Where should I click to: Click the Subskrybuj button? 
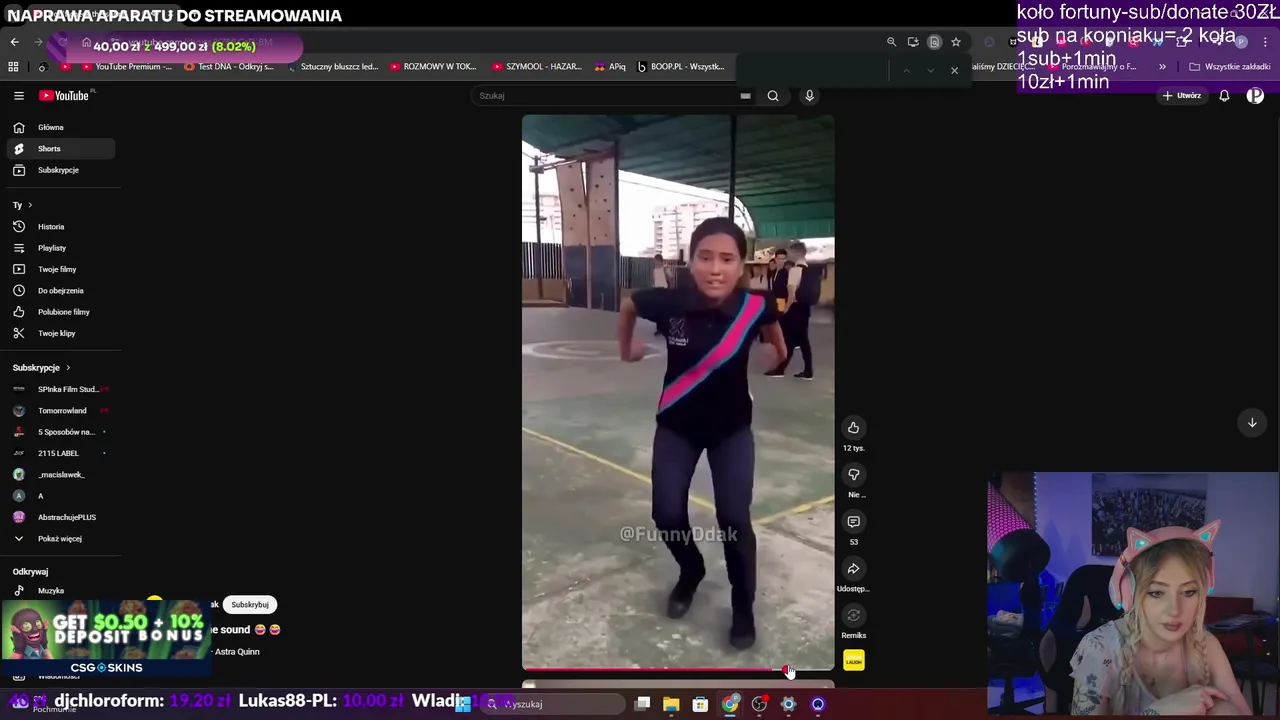coord(250,605)
